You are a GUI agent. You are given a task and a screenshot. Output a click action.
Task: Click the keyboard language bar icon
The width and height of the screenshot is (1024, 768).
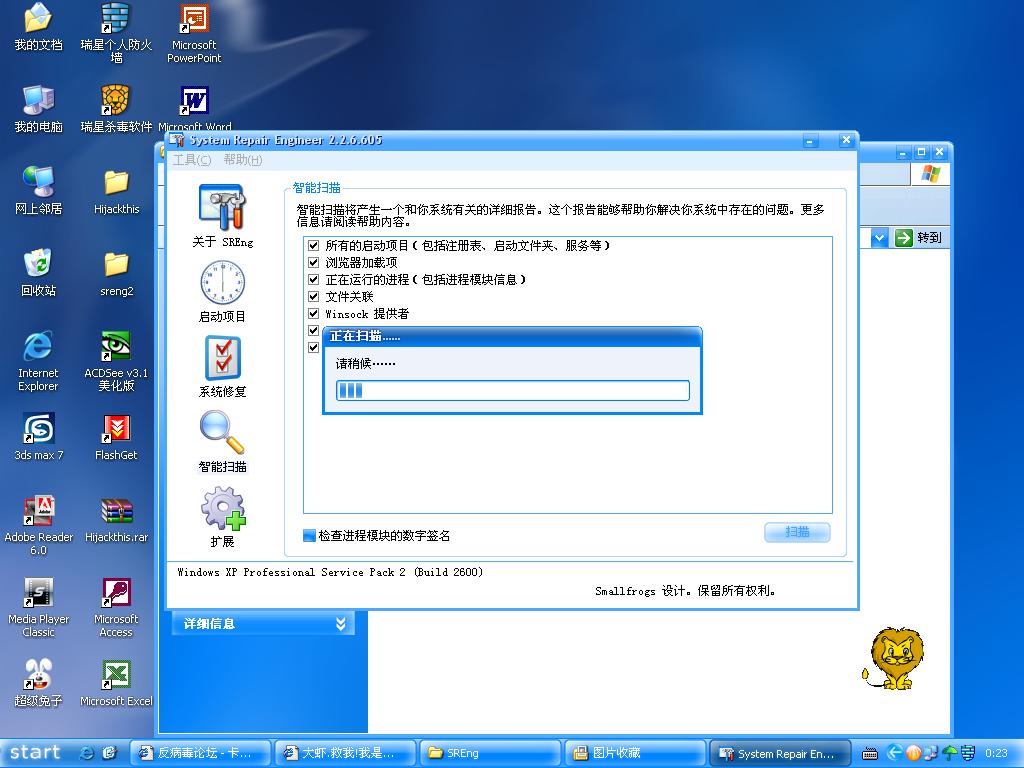(x=870, y=754)
